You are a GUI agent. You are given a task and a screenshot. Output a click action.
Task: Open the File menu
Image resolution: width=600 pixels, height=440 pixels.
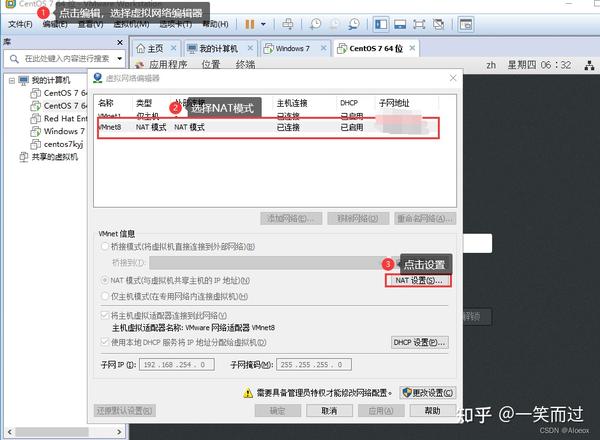coord(20,24)
